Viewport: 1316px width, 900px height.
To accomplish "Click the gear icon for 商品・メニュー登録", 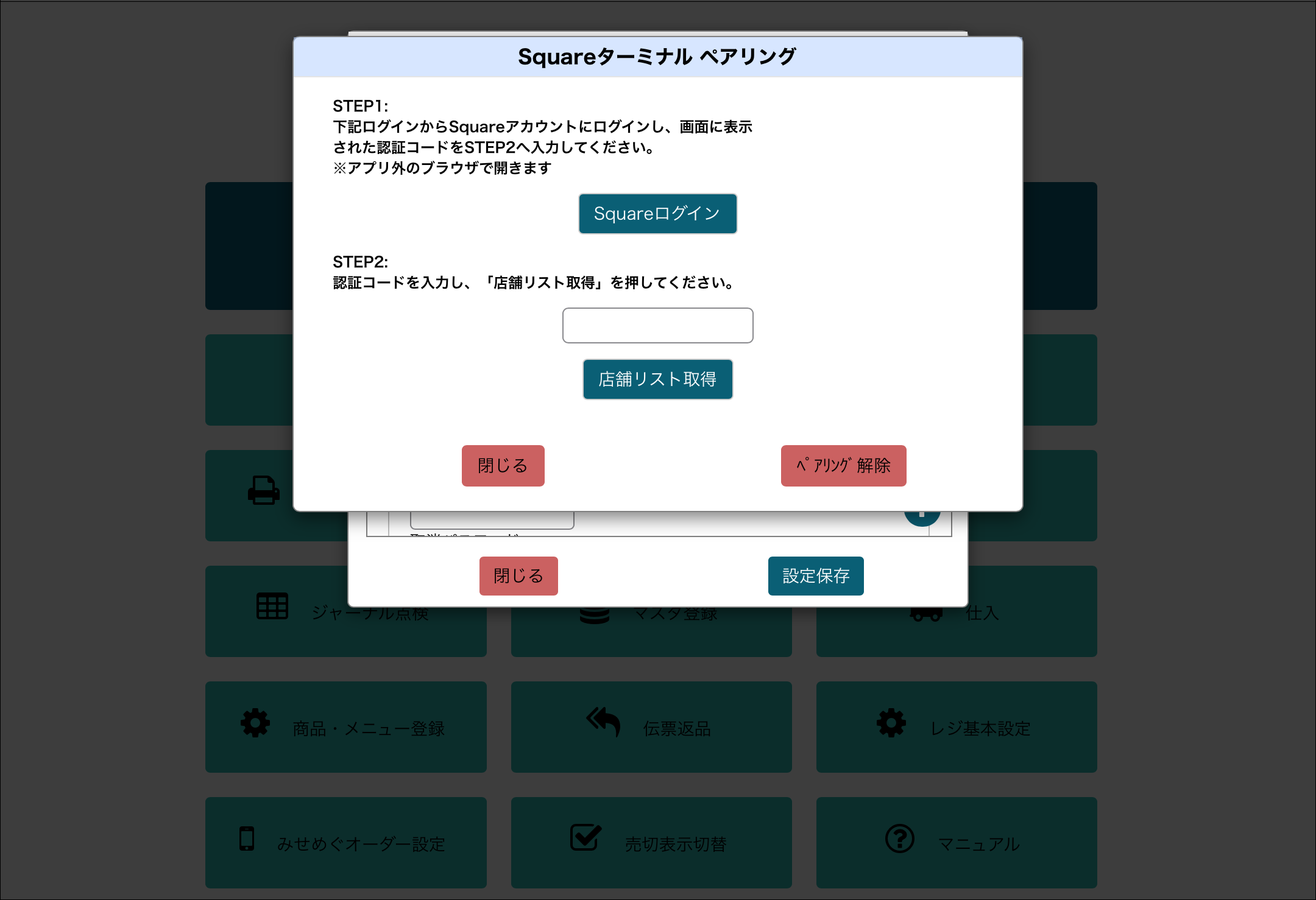I will click(x=255, y=723).
